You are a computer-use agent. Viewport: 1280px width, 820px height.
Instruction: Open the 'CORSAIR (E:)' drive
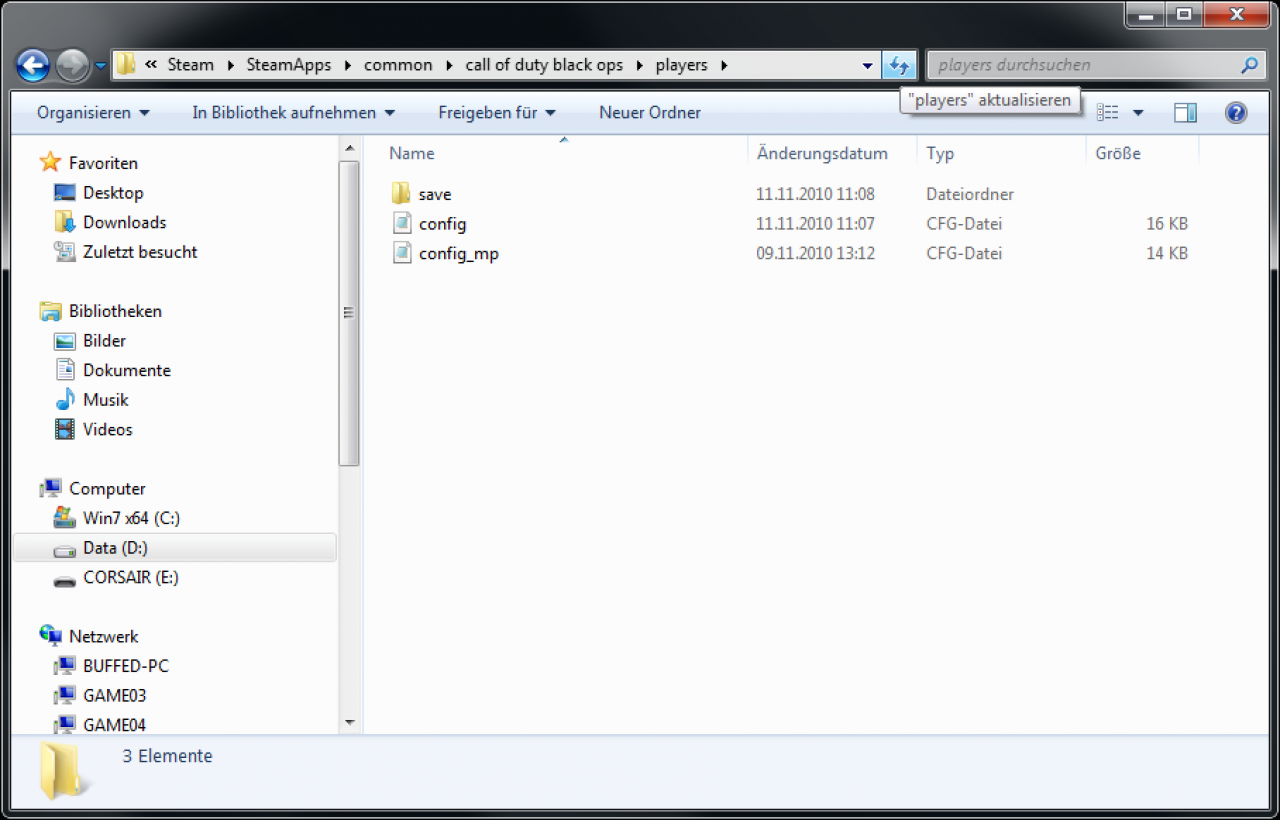coord(131,577)
